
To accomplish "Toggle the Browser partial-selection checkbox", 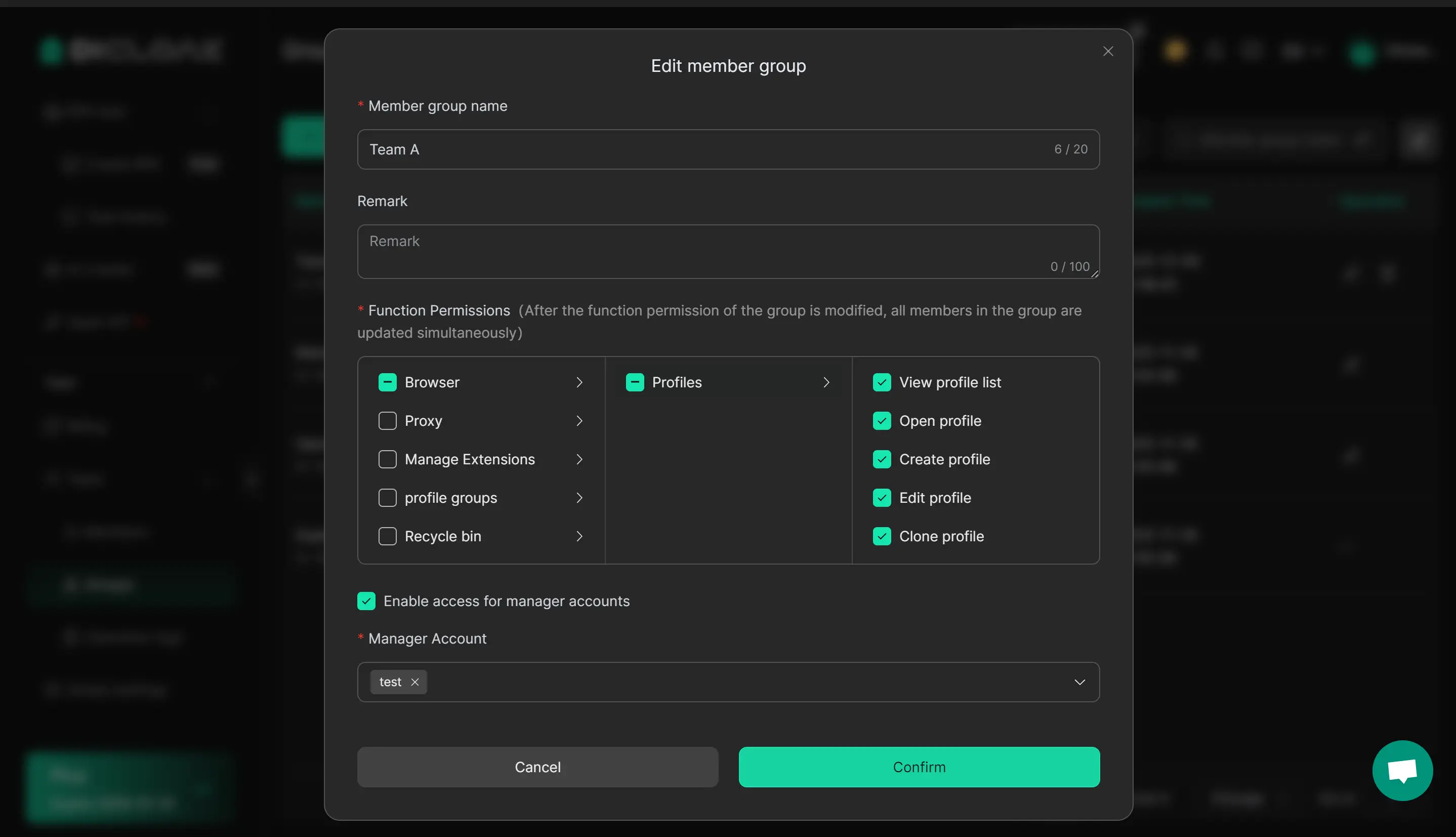I will [387, 382].
